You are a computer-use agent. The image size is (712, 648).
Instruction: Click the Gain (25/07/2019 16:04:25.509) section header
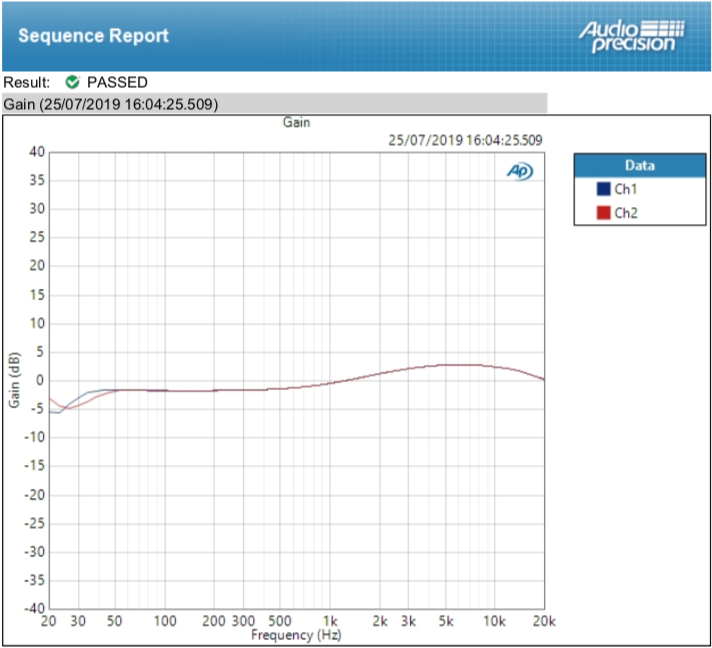[x=274, y=104]
